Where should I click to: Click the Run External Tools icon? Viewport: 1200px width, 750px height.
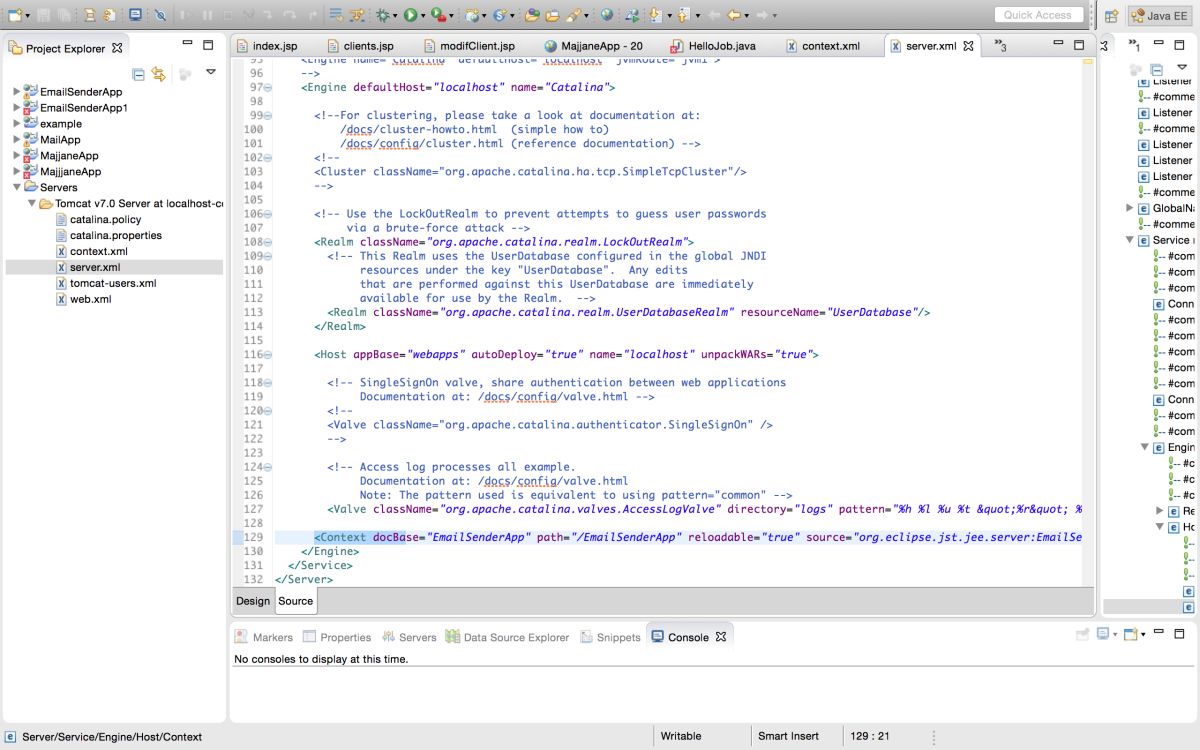coord(438,15)
